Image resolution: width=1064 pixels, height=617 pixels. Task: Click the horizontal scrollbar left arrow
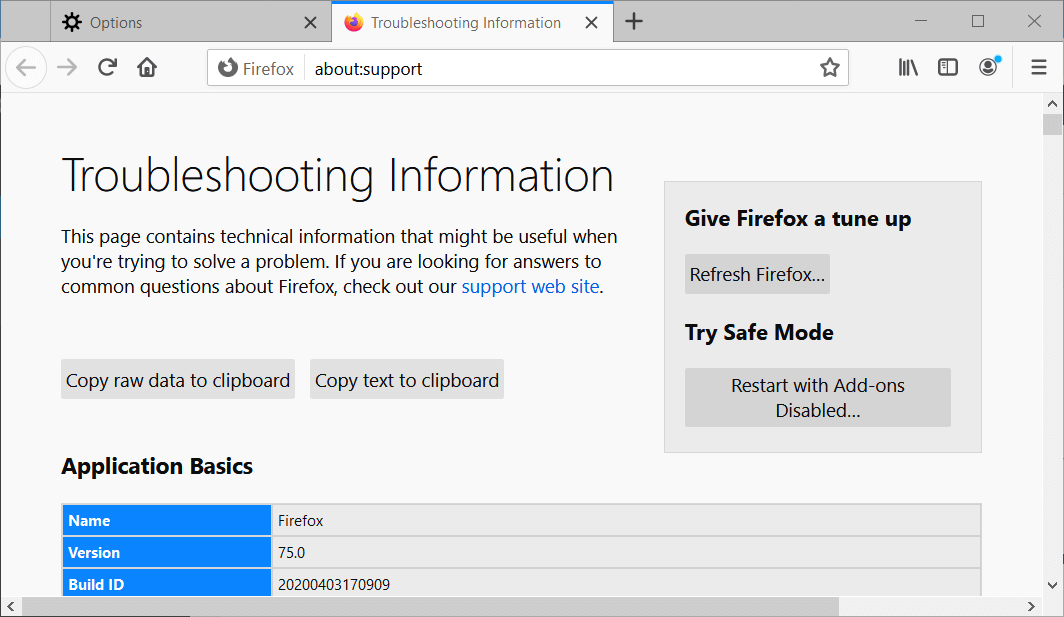pyautogui.click(x=10, y=606)
